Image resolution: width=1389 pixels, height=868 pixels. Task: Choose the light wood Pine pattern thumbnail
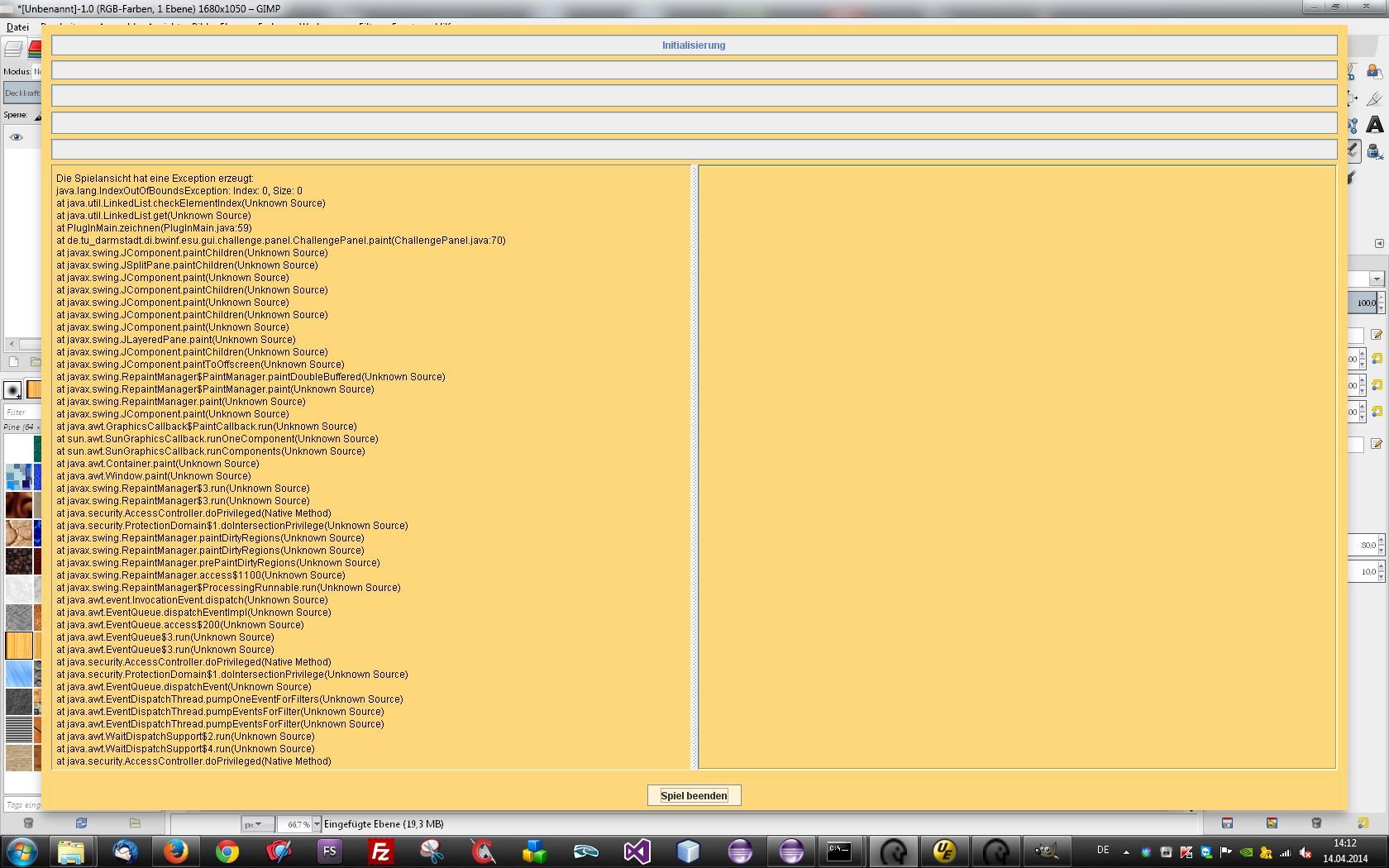click(x=19, y=645)
